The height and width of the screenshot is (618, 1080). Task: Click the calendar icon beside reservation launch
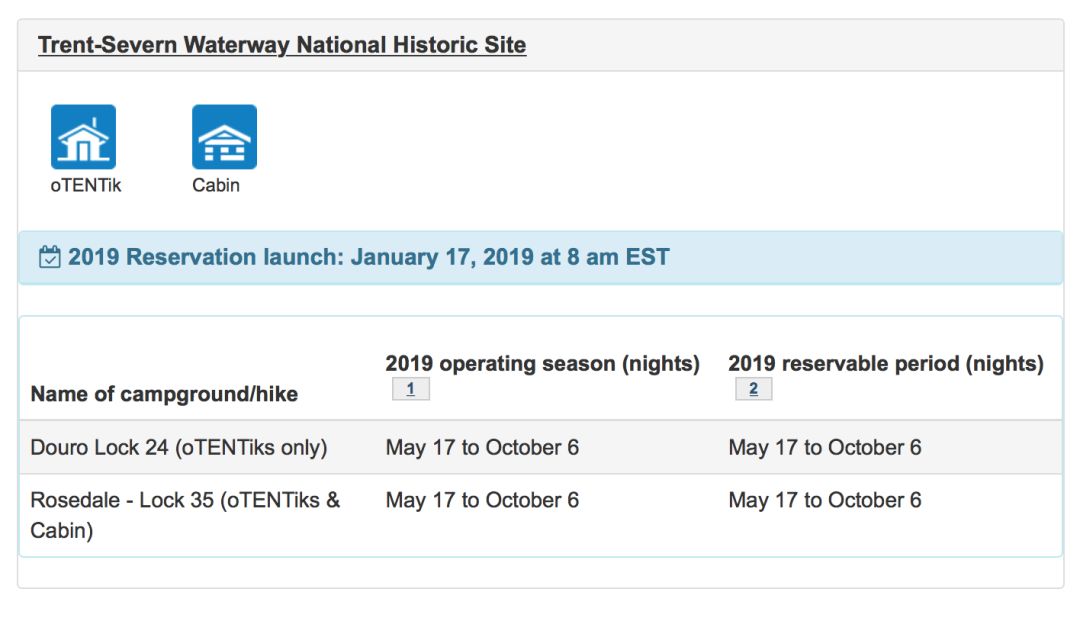pyautogui.click(x=50, y=256)
